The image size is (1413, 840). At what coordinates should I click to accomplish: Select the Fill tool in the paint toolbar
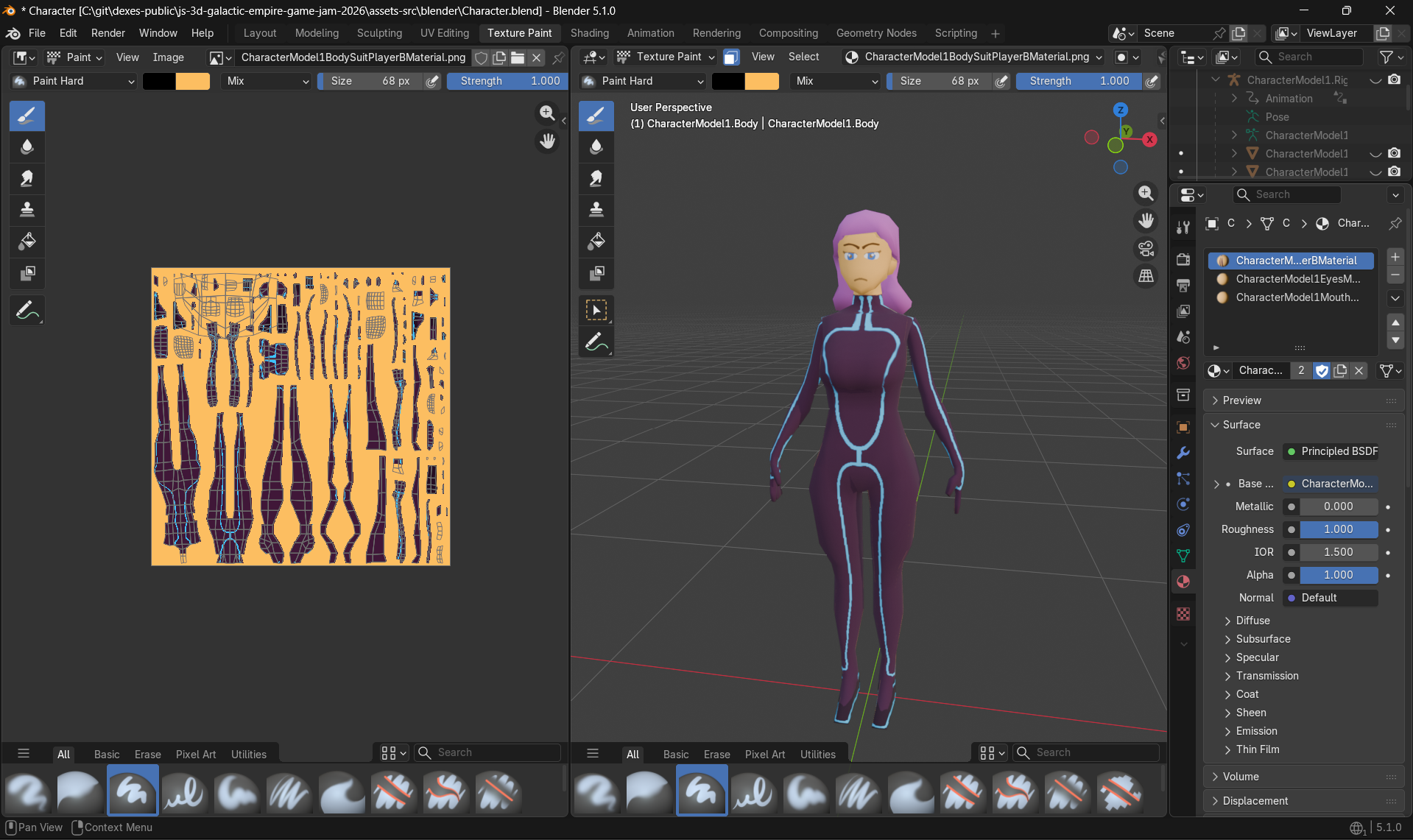[27, 241]
